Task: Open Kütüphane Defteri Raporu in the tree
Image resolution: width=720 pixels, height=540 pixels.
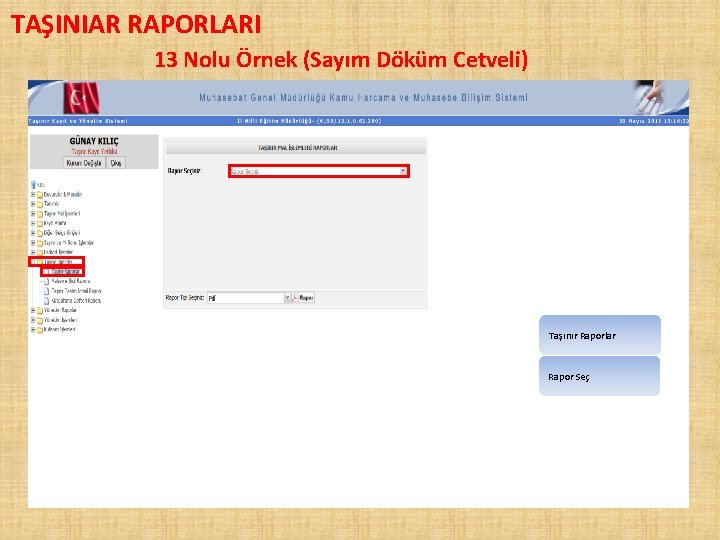Action: [x=76, y=301]
